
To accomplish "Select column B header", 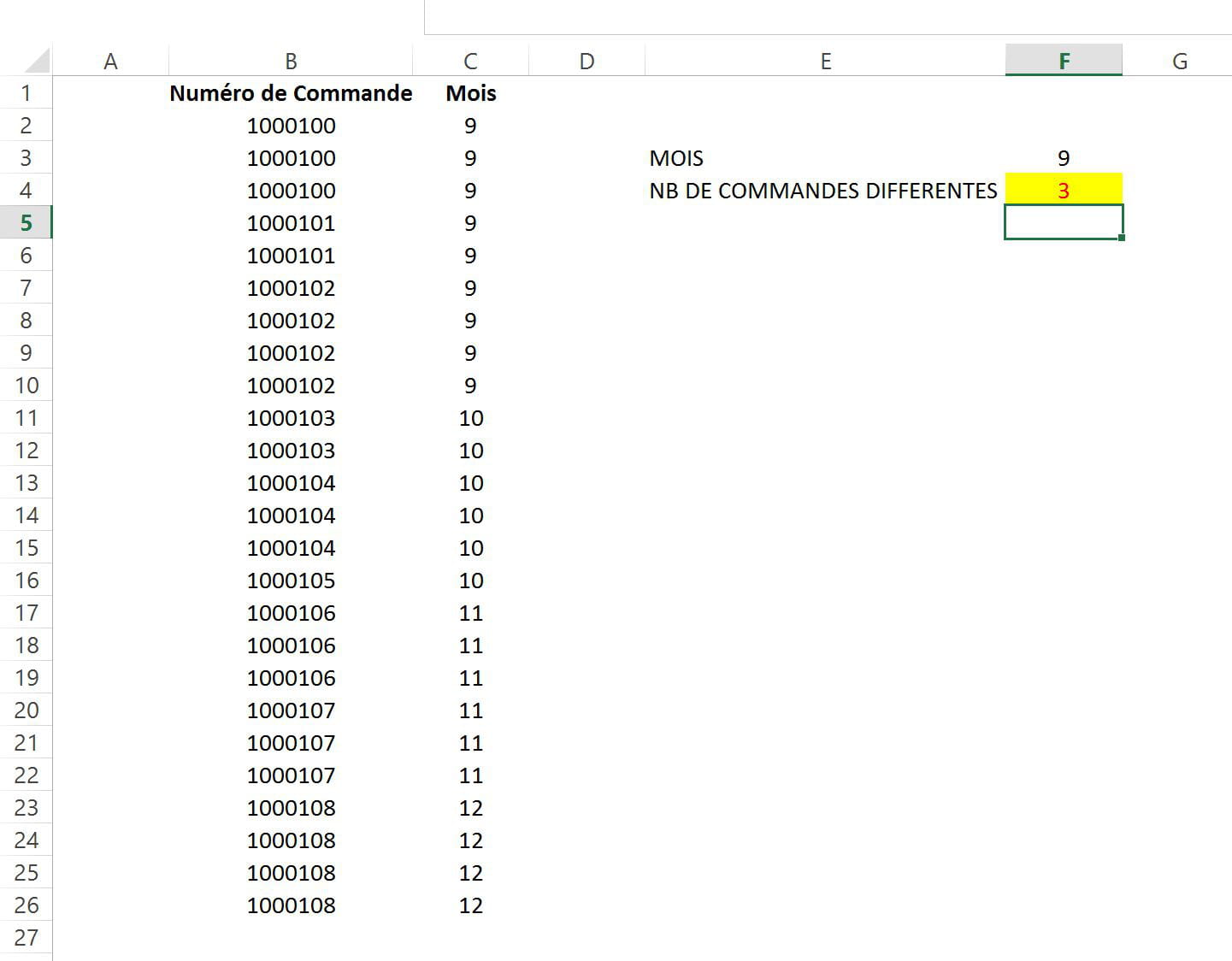I will (291, 61).
